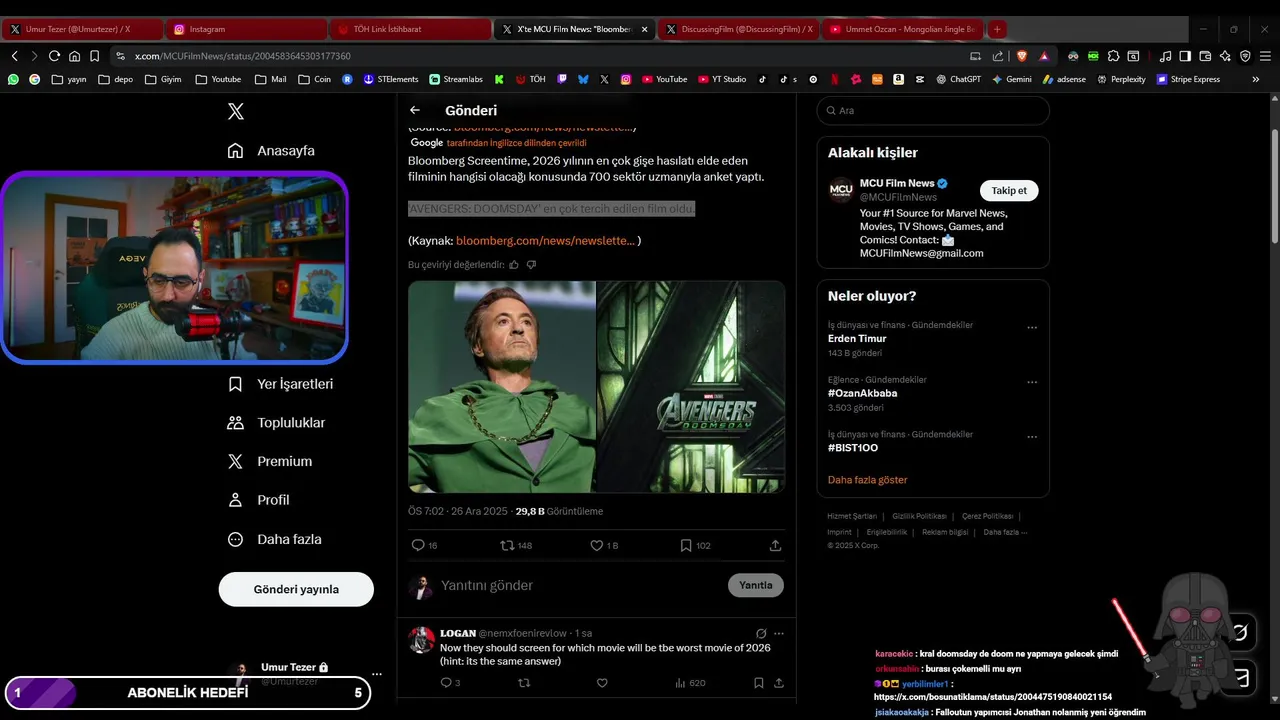The height and width of the screenshot is (720, 1280).
Task: Switch to Ummet Ozcan YouTube tab
Action: [902, 29]
